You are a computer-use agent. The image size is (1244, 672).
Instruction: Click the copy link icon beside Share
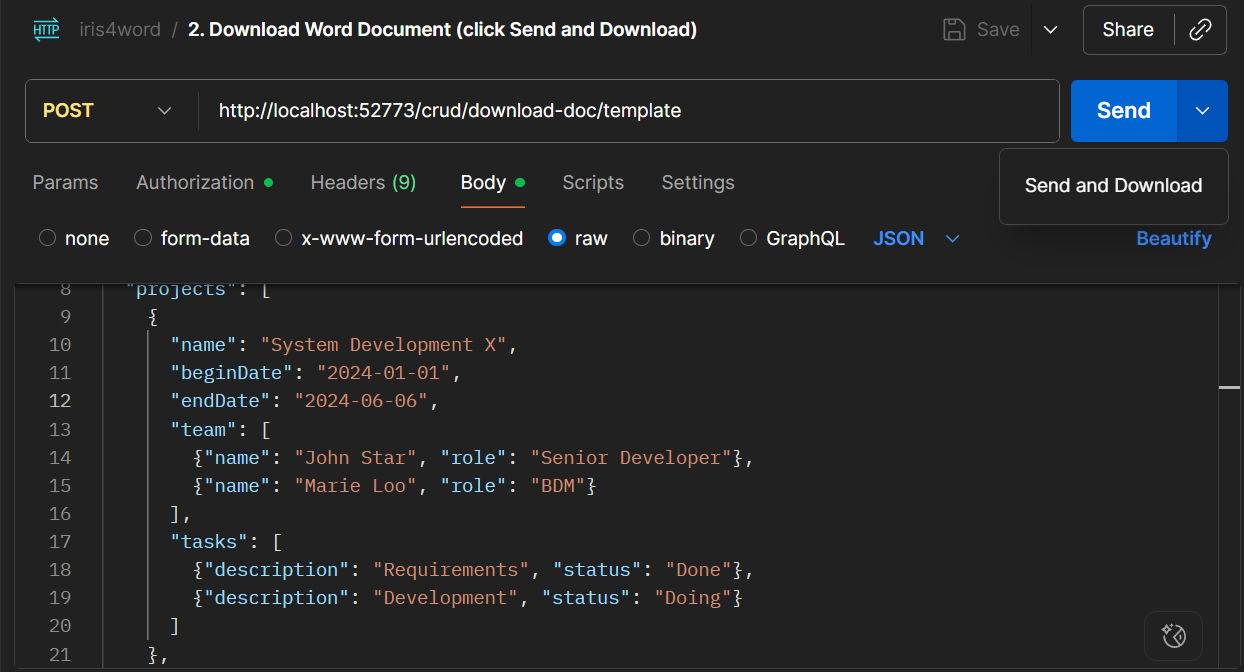pos(1200,30)
